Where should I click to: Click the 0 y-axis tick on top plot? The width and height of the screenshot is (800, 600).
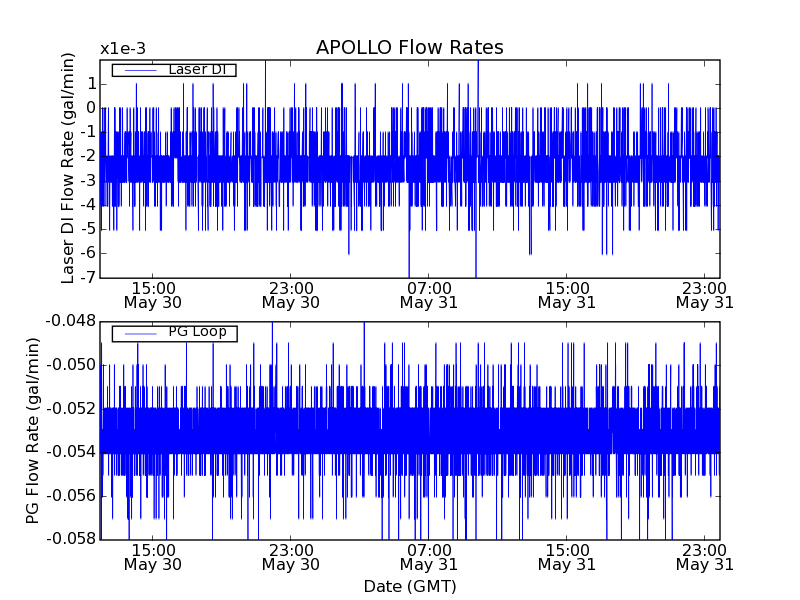point(90,108)
